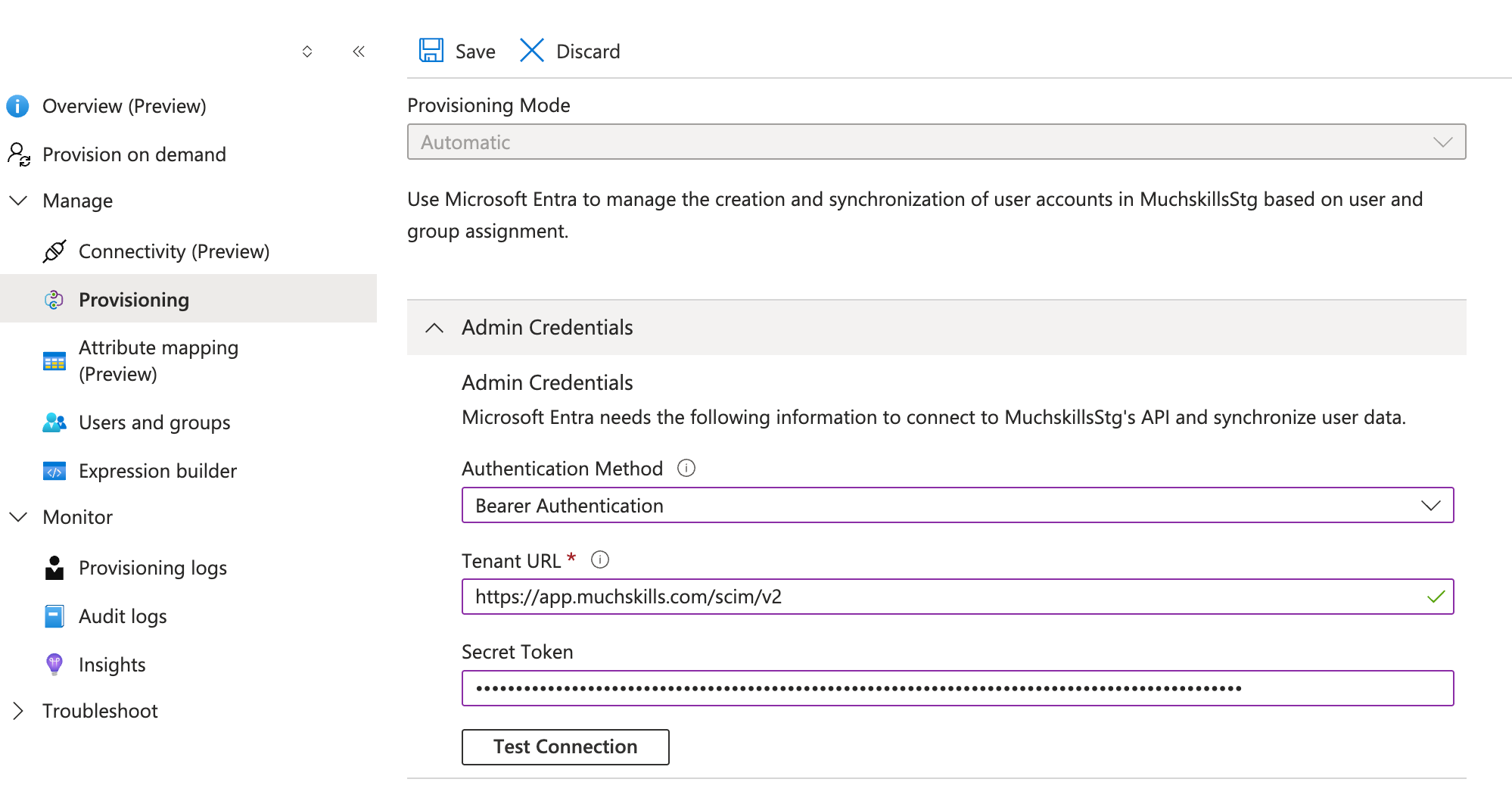Open Insights page
The height and width of the screenshot is (804, 1512).
[112, 665]
